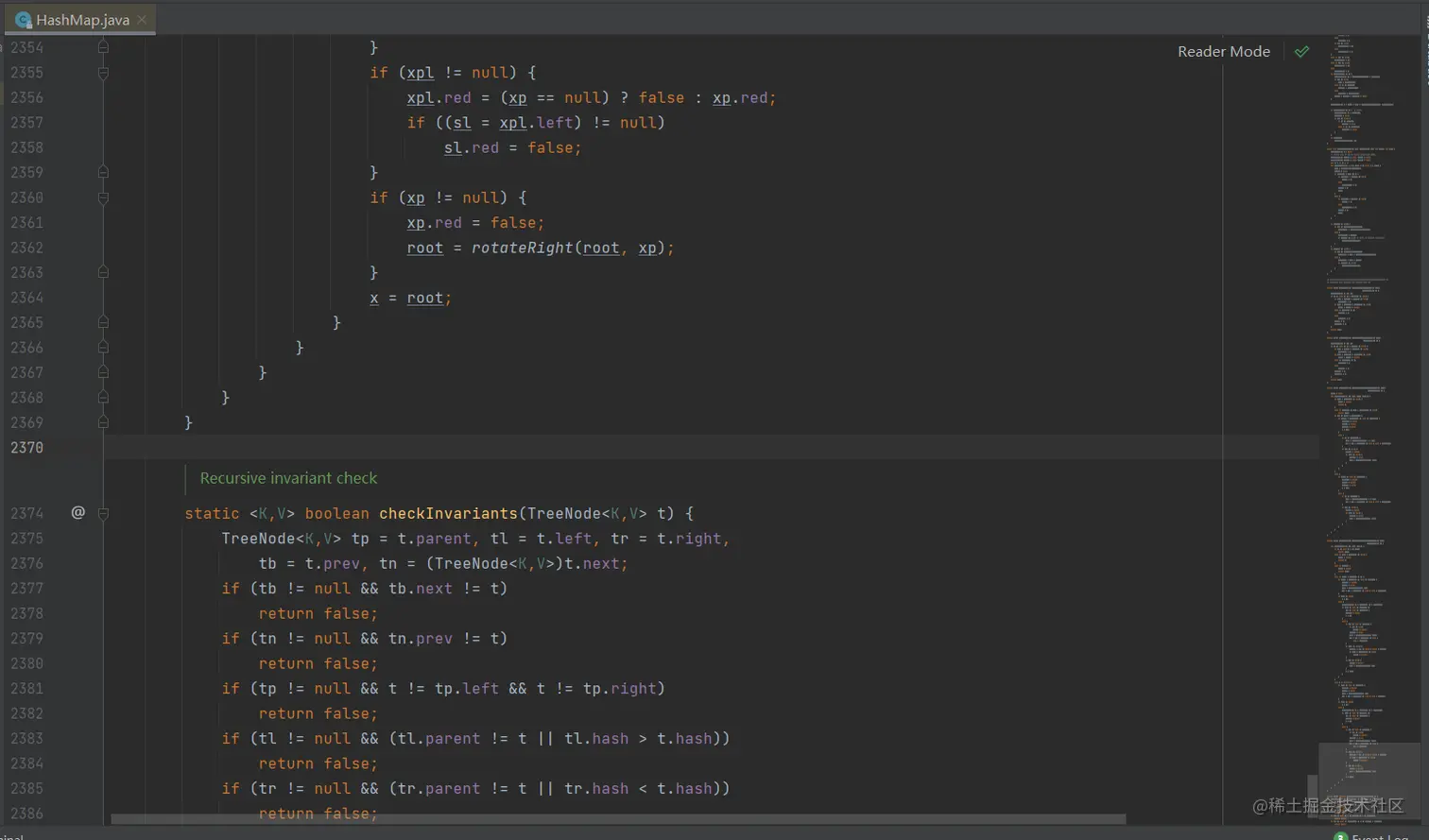
Task: Click 'boolean' keyword on line 2374
Action: (x=337, y=513)
